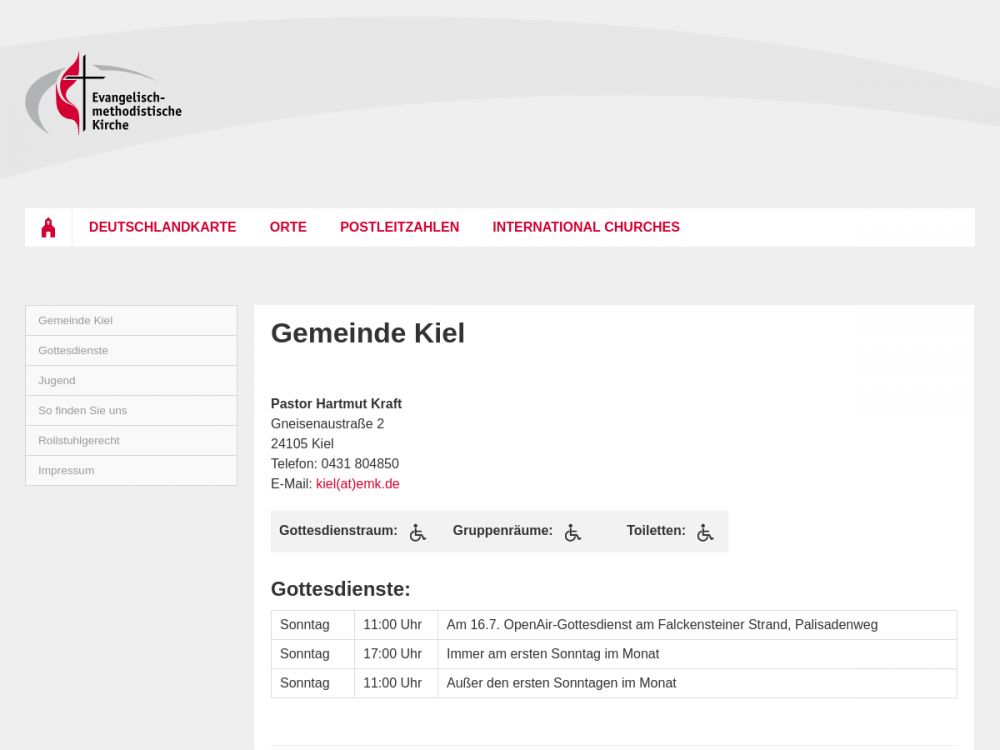Viewport: 1000px width, 750px height.
Task: Open Gottesdienste in the sidebar
Action: click(73, 351)
